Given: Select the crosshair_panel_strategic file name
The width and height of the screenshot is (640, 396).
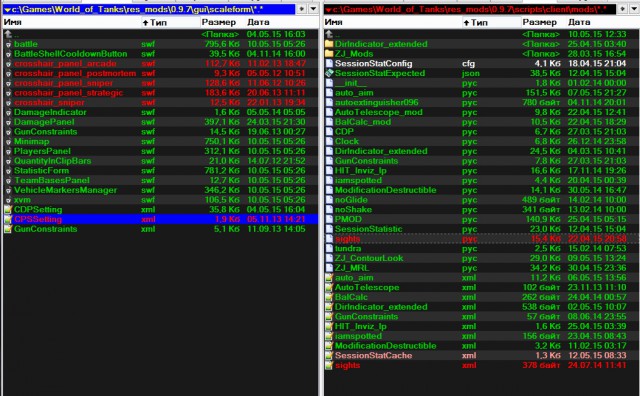Looking at the screenshot, I should [x=69, y=93].
